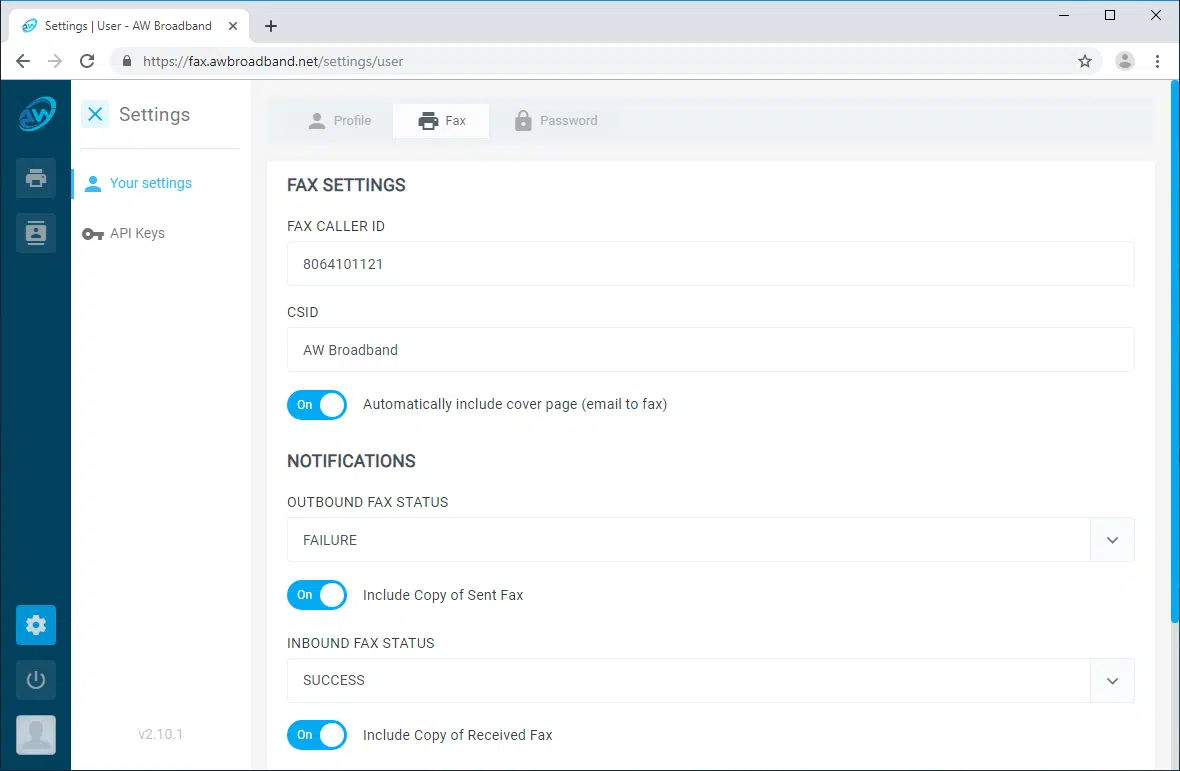Click the Fax Caller ID field
Screen dimensions: 1180x771
click(710, 264)
